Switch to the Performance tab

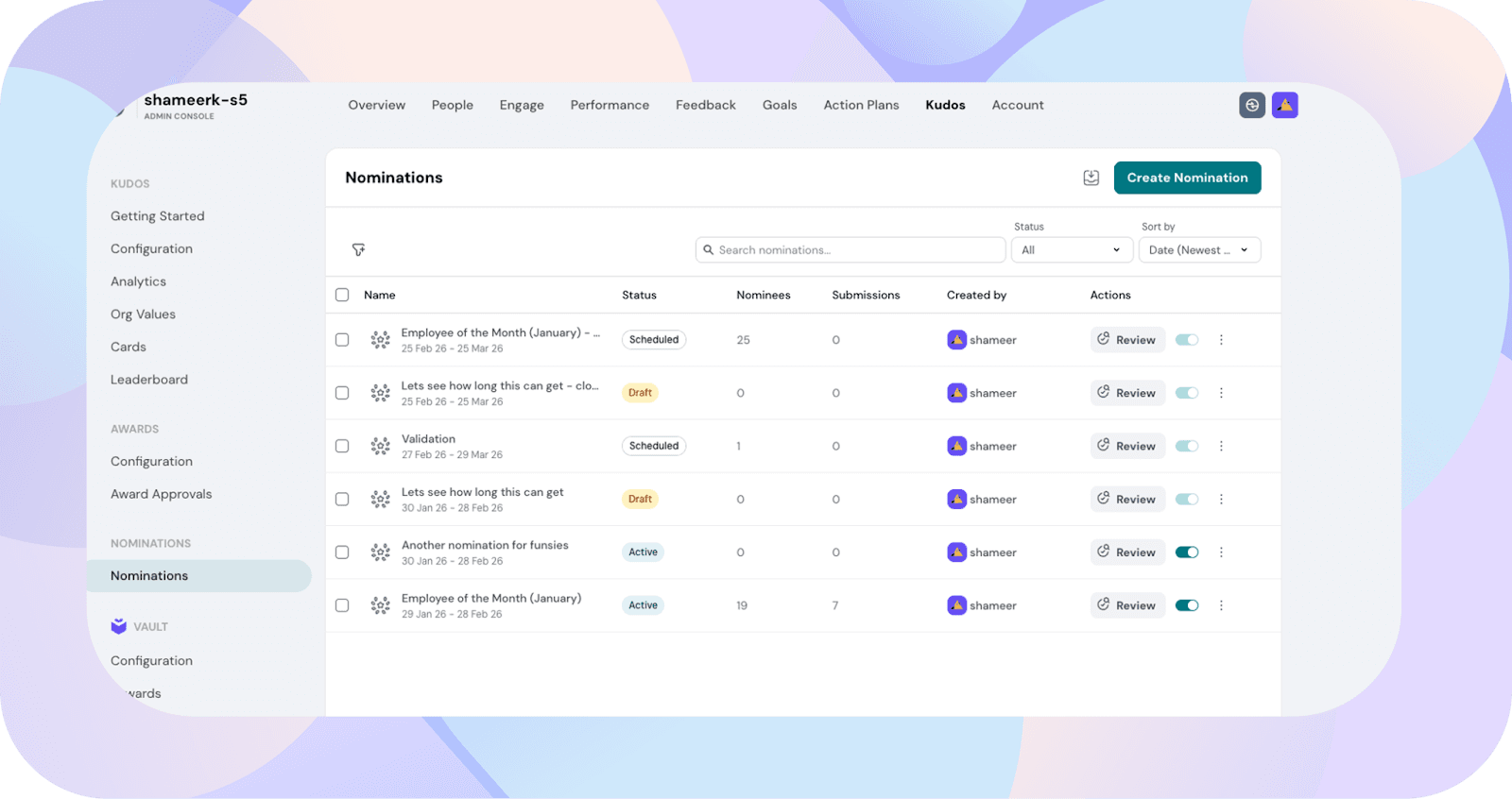[x=610, y=105]
